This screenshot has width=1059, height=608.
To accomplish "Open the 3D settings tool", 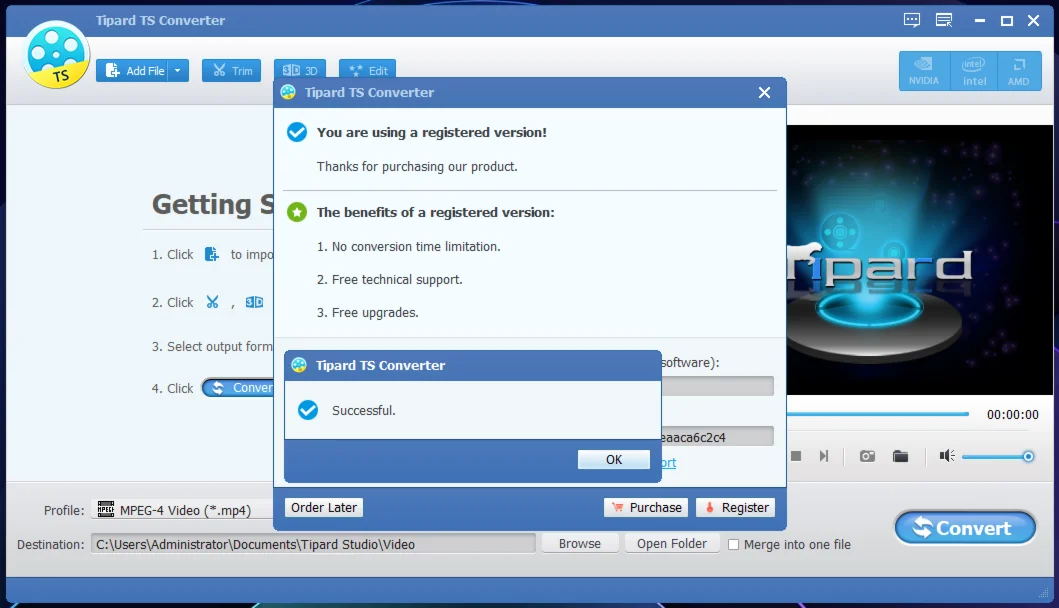I will (x=300, y=71).
